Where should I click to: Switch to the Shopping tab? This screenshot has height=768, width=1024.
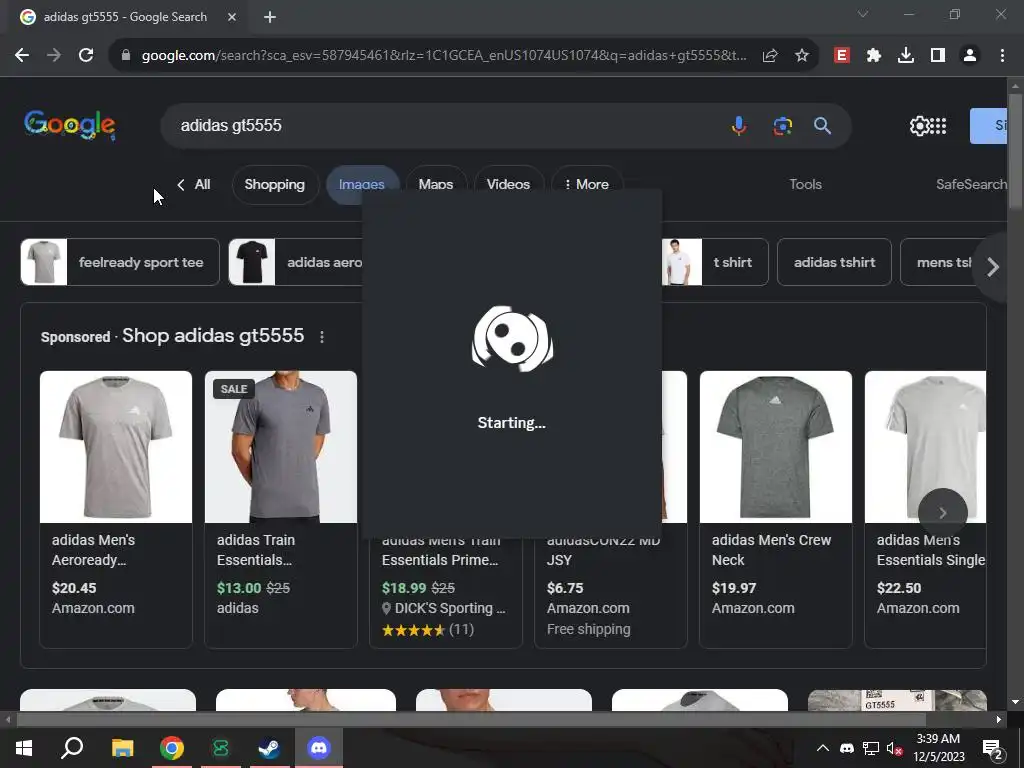(274, 185)
